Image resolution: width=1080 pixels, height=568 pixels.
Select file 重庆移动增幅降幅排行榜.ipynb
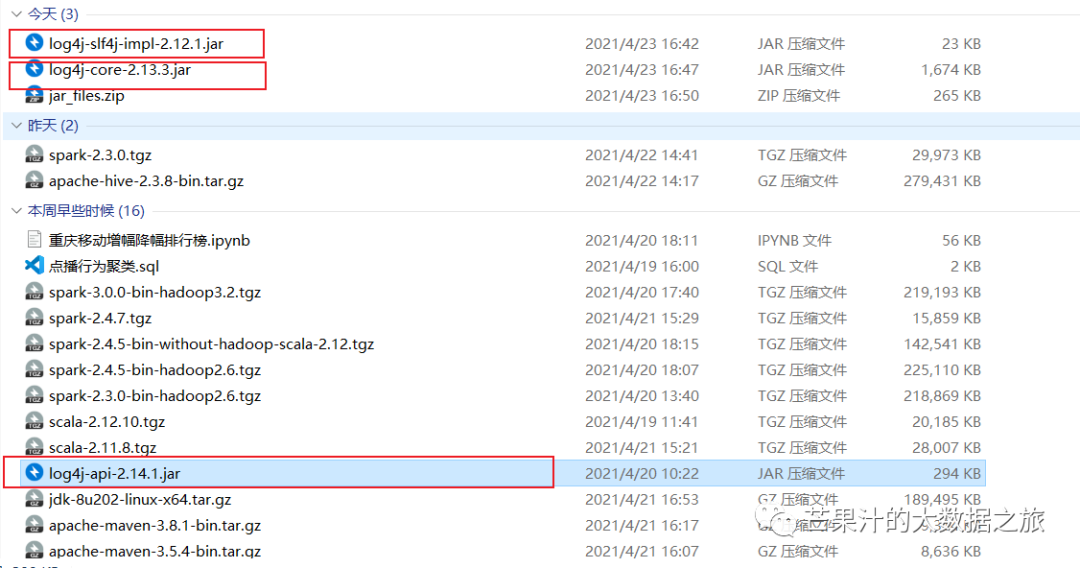pos(149,240)
